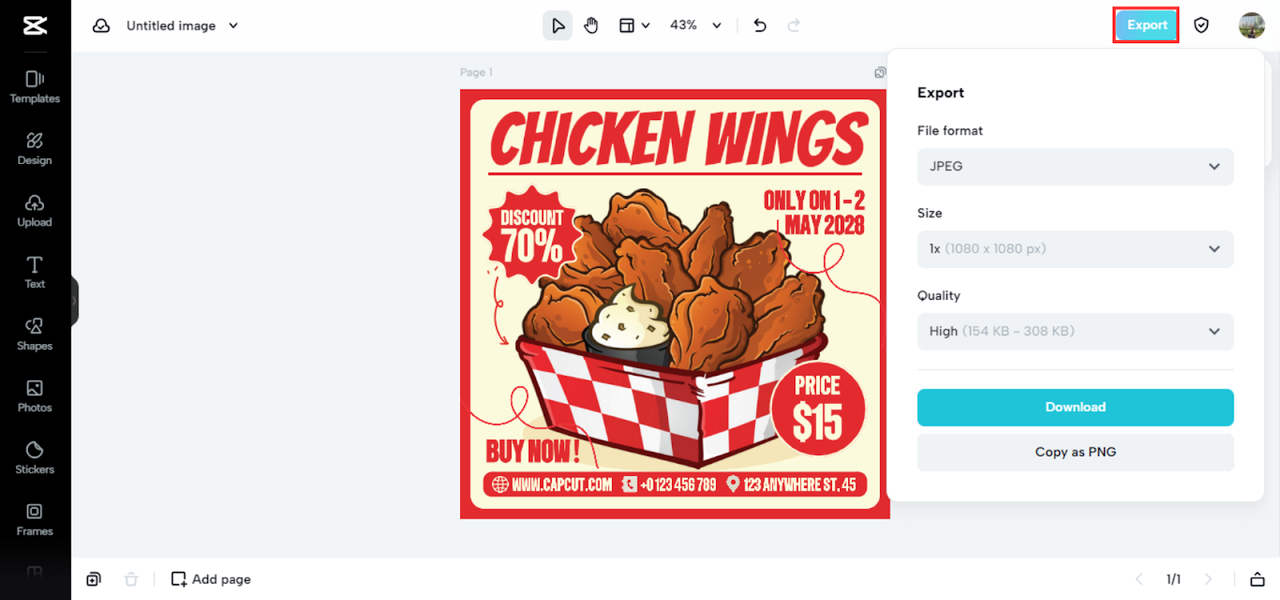Click the Download button

tap(1075, 407)
